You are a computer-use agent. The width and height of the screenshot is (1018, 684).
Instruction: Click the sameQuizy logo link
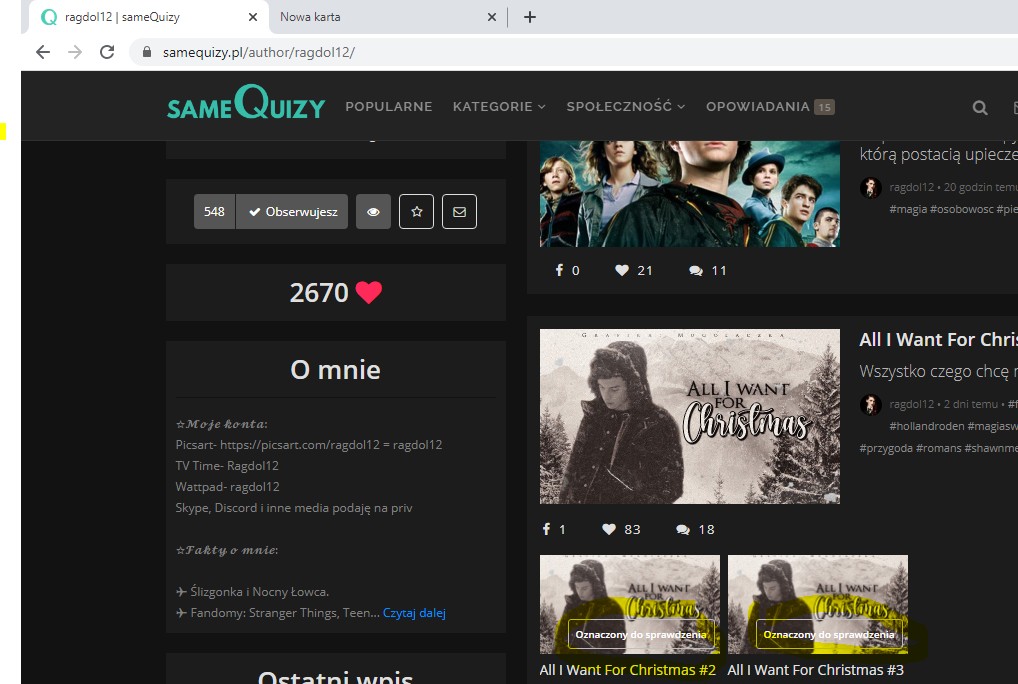tap(245, 105)
